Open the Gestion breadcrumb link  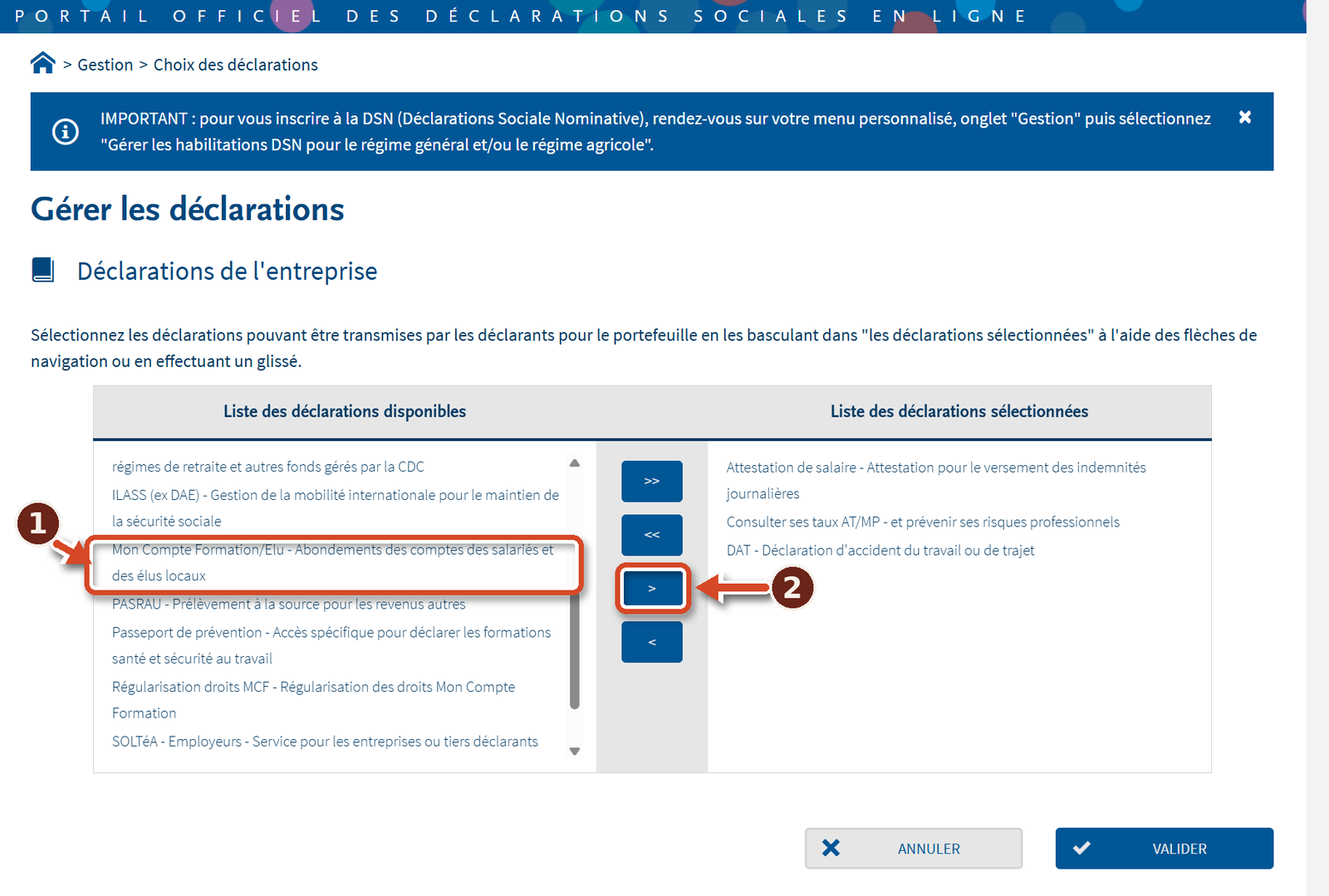coord(105,65)
